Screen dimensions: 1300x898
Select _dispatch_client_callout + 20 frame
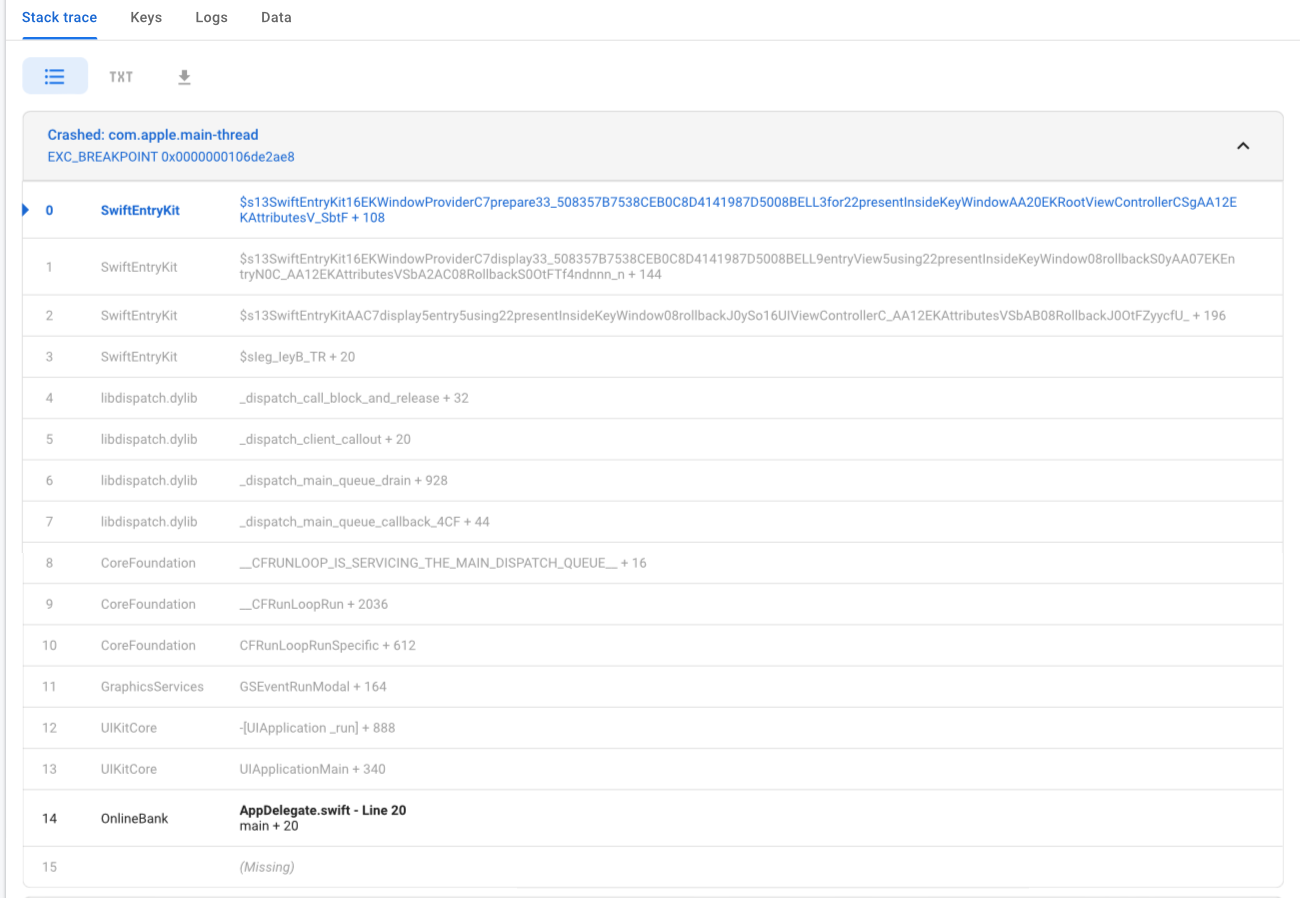click(325, 439)
